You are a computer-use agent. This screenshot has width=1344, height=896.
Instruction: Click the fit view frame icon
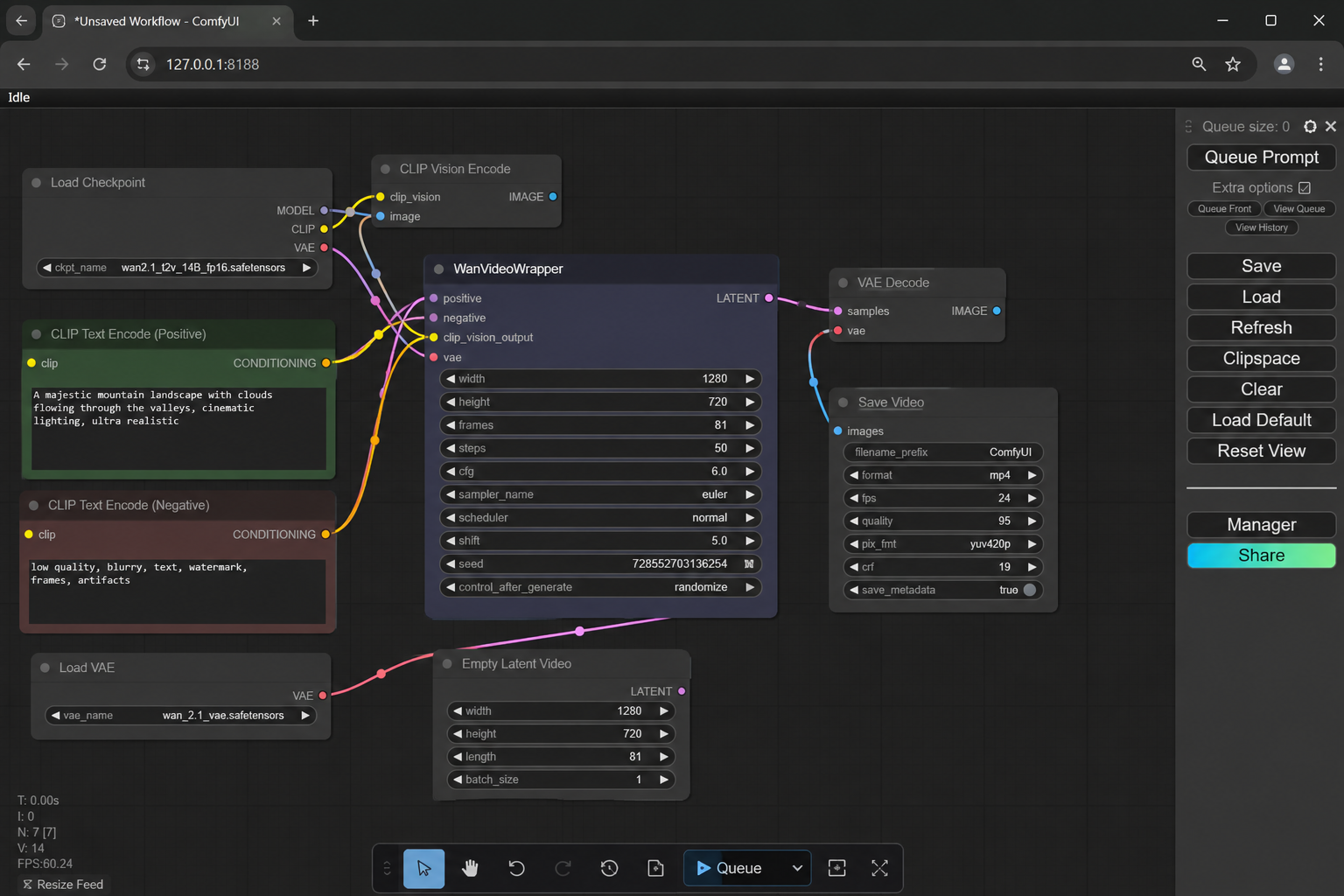[x=836, y=868]
